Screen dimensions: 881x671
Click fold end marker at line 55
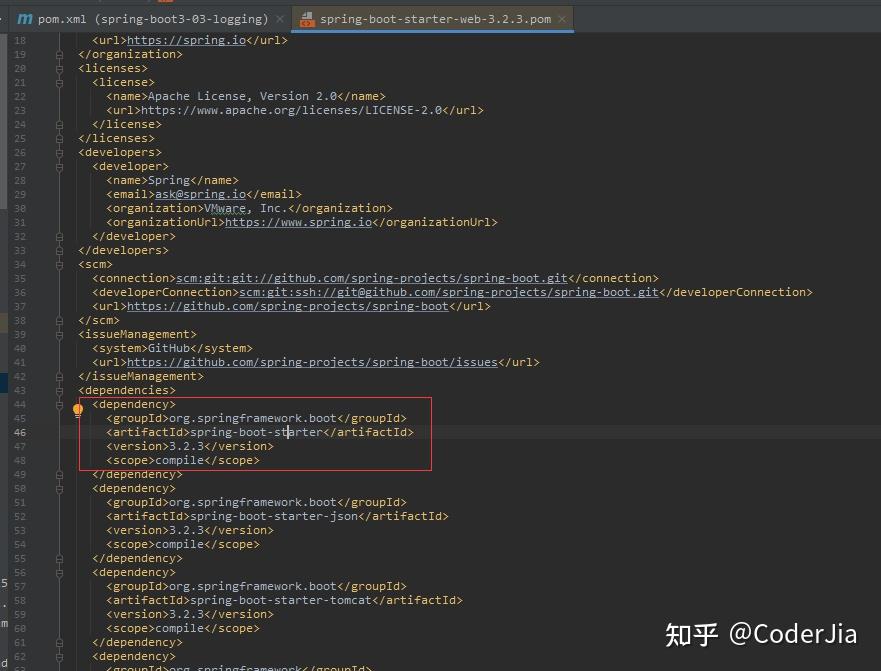coord(60,559)
